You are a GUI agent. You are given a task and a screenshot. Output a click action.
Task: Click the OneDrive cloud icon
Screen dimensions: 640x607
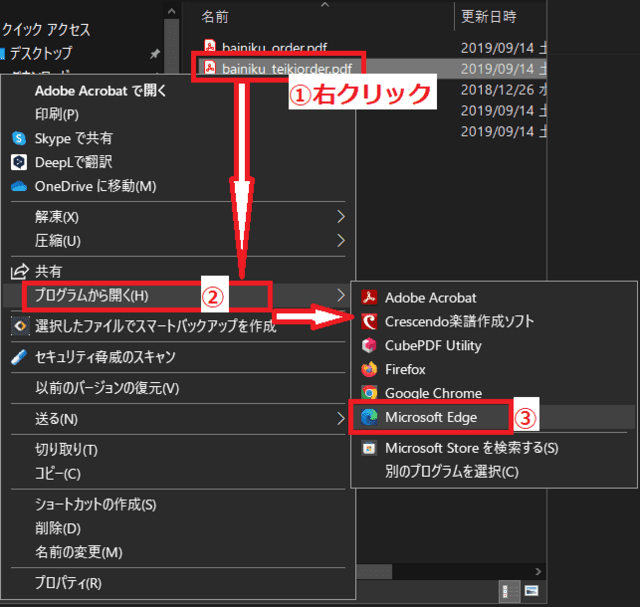[x=18, y=186]
